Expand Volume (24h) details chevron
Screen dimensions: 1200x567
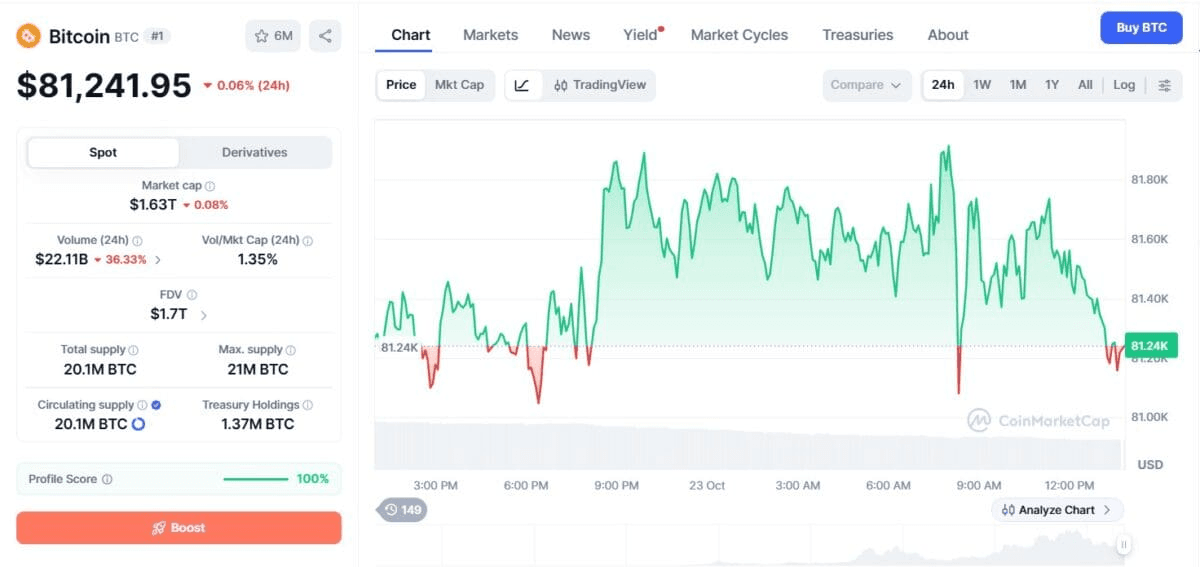pos(158,260)
